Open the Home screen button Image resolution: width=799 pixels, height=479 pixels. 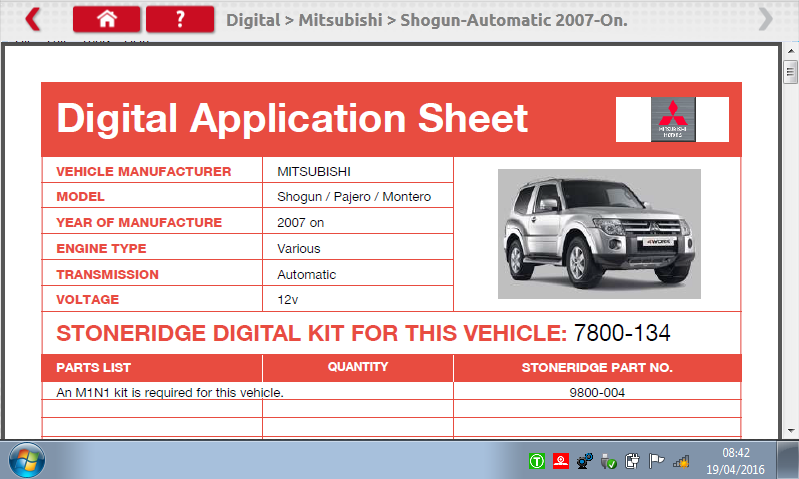pyautogui.click(x=106, y=19)
